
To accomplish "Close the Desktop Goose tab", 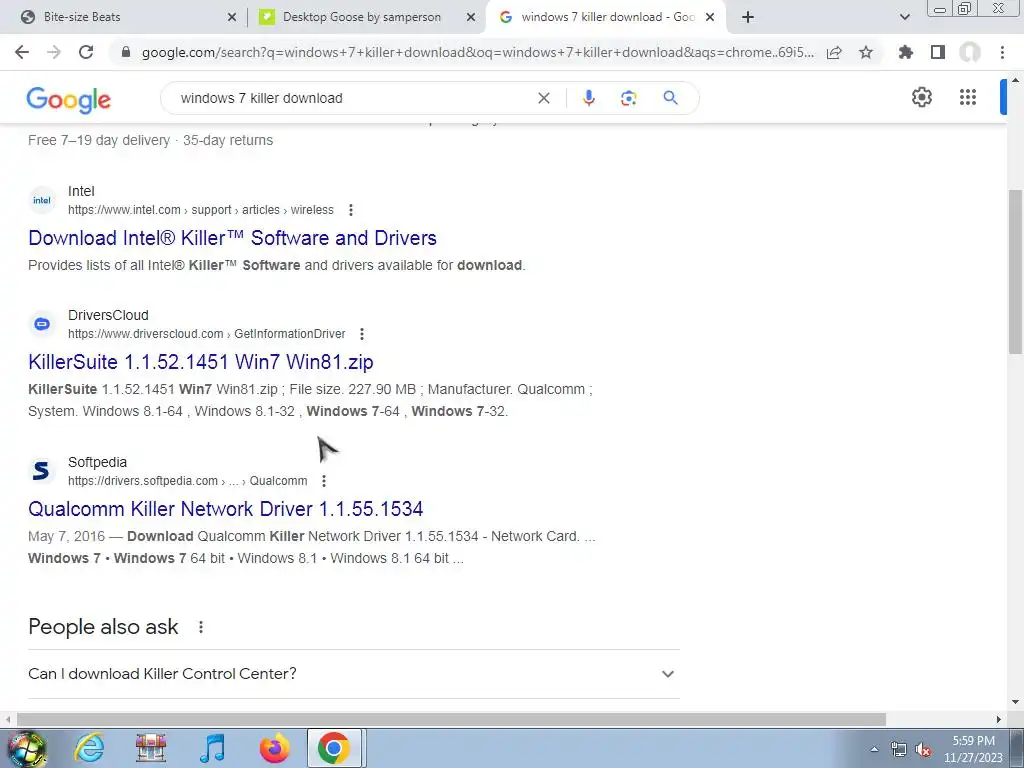I will [471, 18].
